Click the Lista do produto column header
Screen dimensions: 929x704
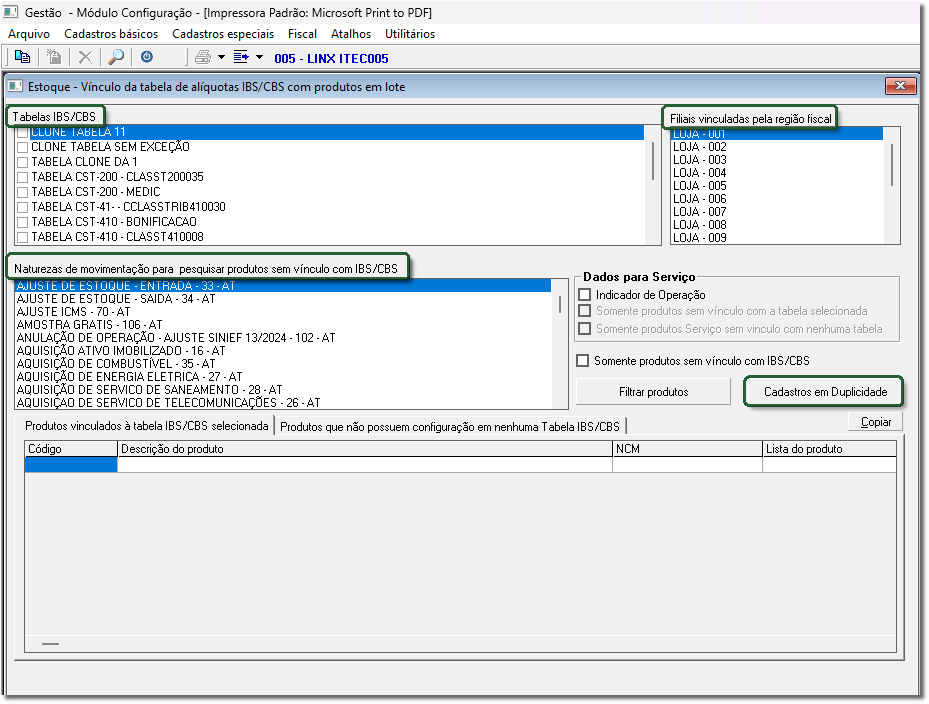[x=829, y=449]
